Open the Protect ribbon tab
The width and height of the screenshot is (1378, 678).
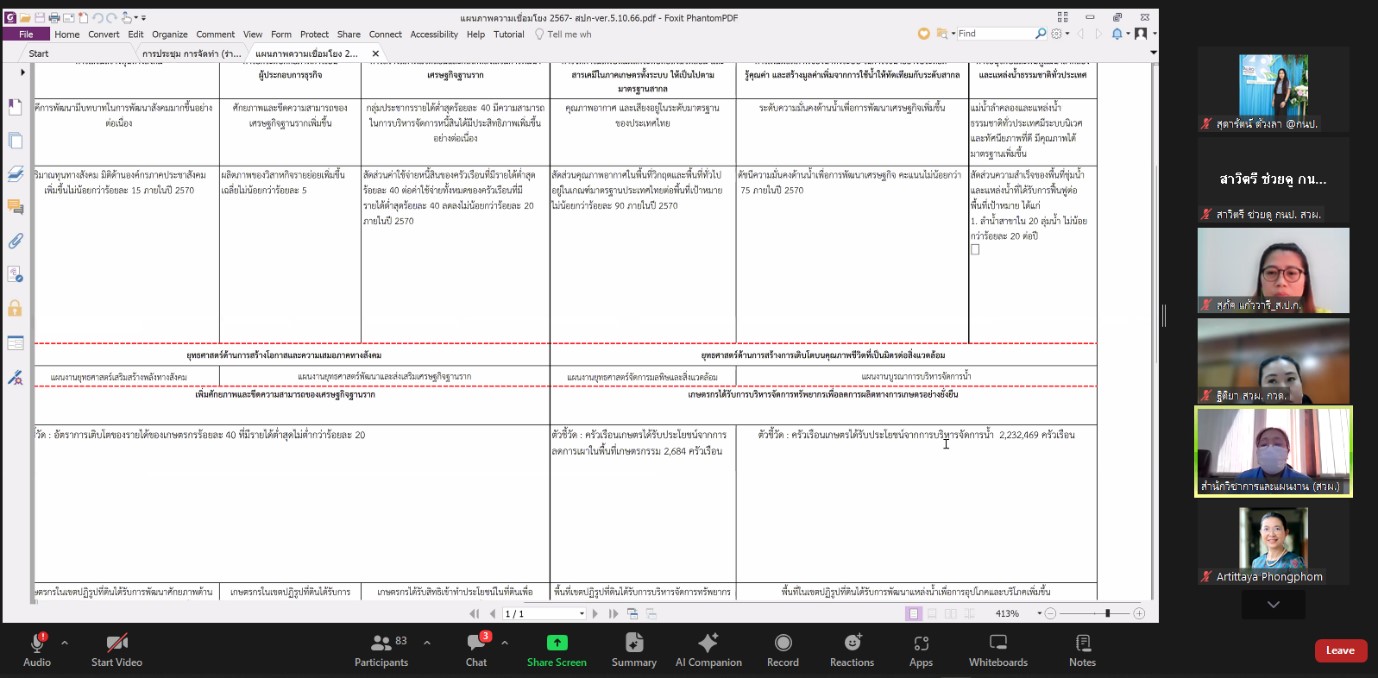point(315,34)
